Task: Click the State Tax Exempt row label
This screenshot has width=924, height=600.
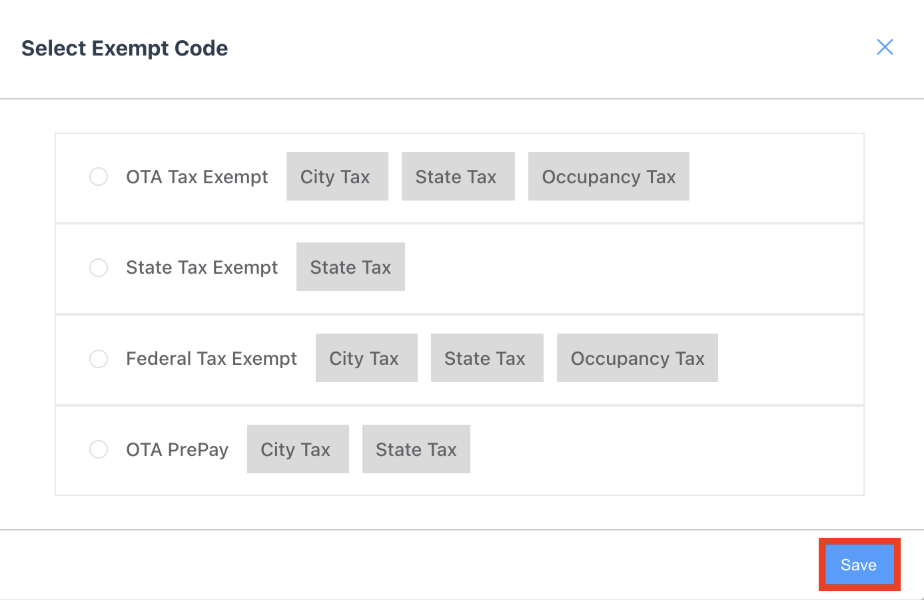Action: point(202,267)
